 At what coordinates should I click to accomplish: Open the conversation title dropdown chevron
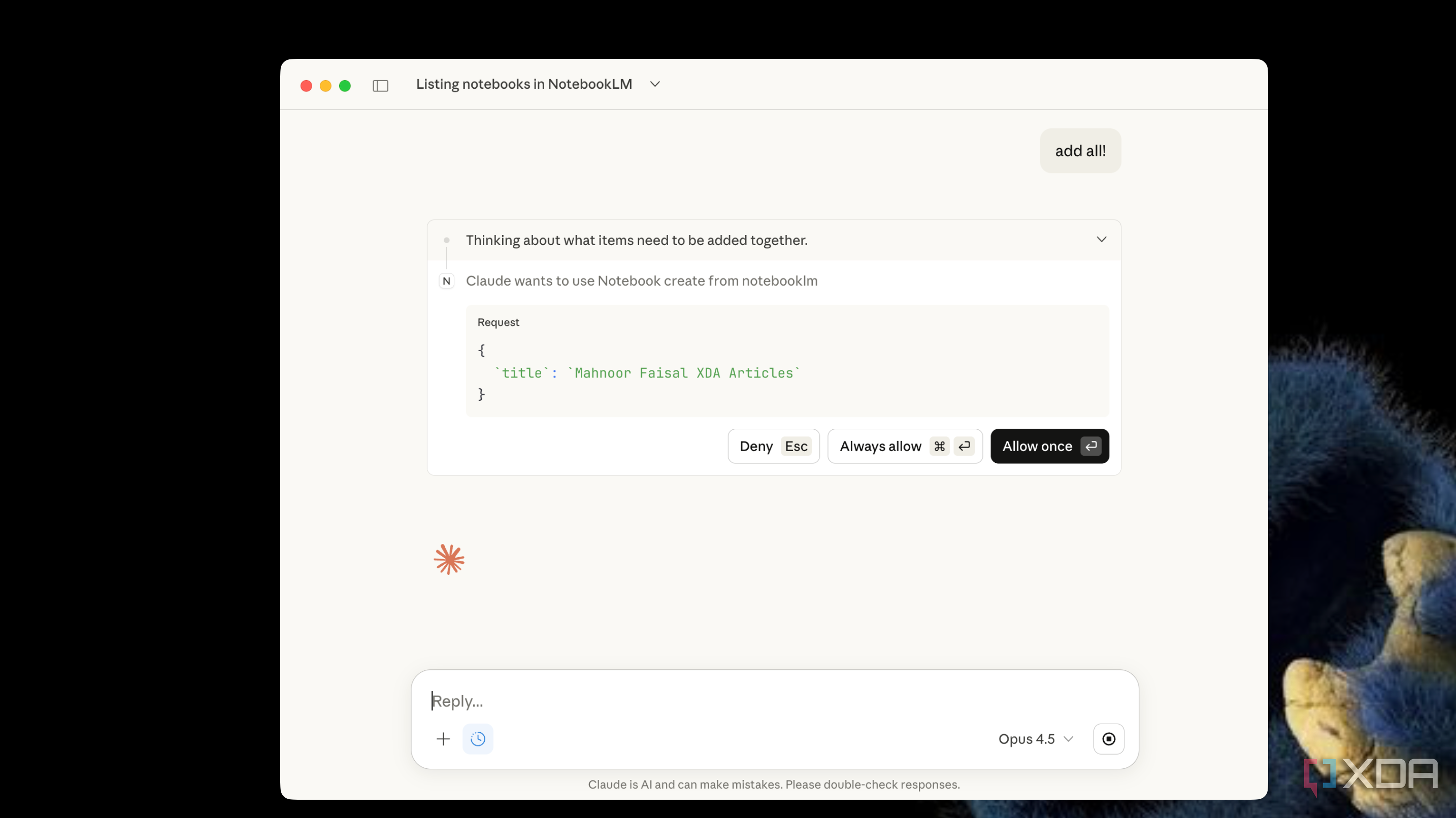pos(655,84)
